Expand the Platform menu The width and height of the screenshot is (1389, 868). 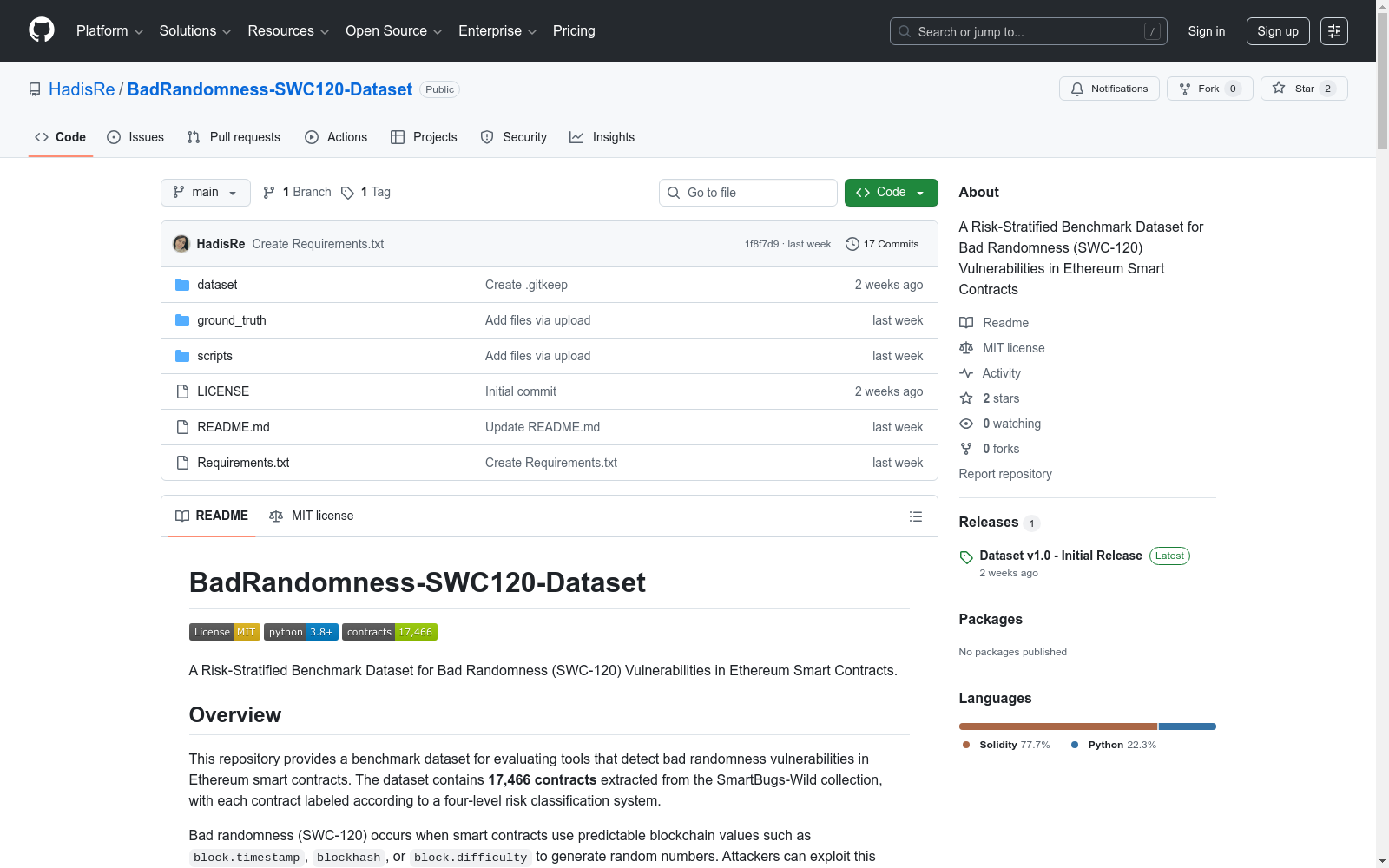(x=109, y=31)
